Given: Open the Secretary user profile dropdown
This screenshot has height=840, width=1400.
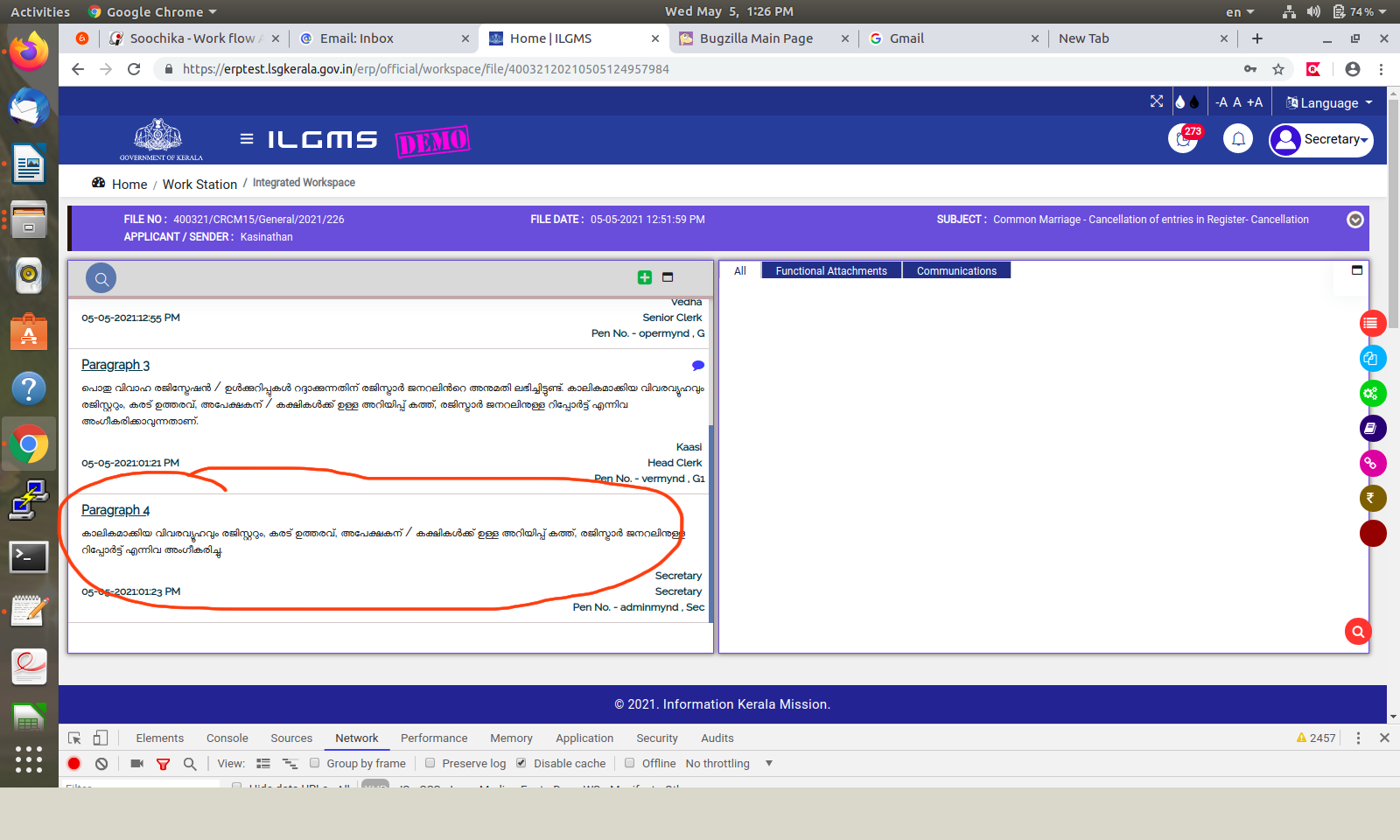Looking at the screenshot, I should (1321, 140).
